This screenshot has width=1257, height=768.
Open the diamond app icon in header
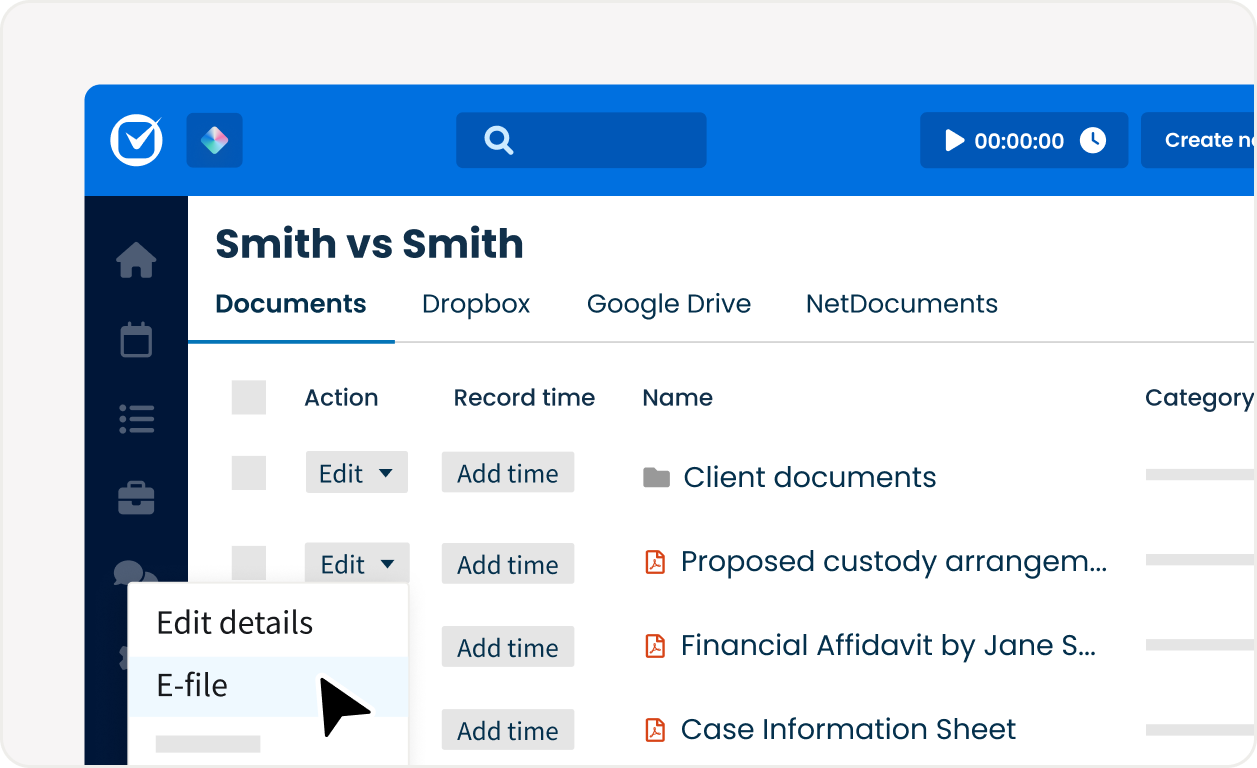[214, 140]
